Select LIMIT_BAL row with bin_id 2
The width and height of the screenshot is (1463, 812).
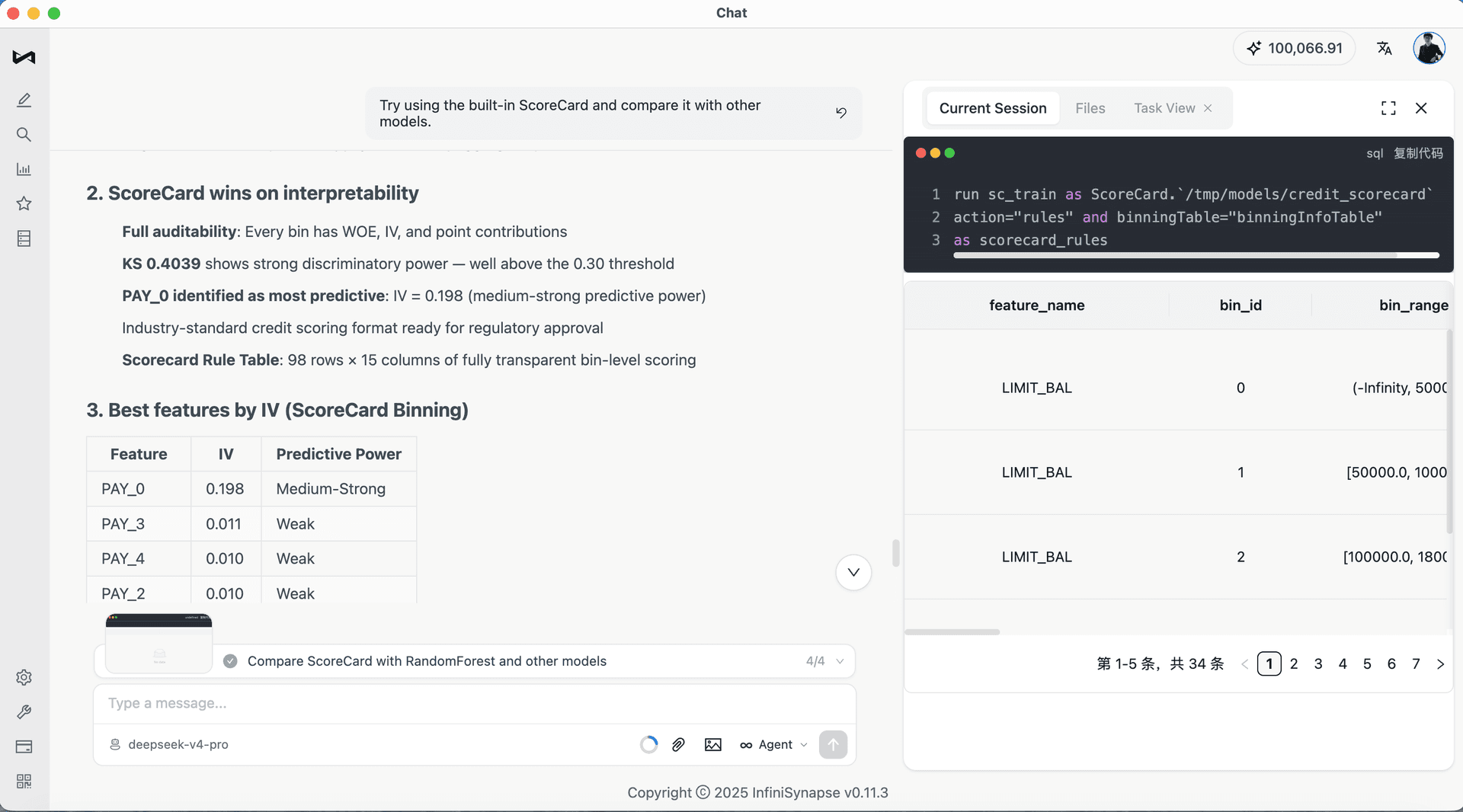click(x=1176, y=557)
